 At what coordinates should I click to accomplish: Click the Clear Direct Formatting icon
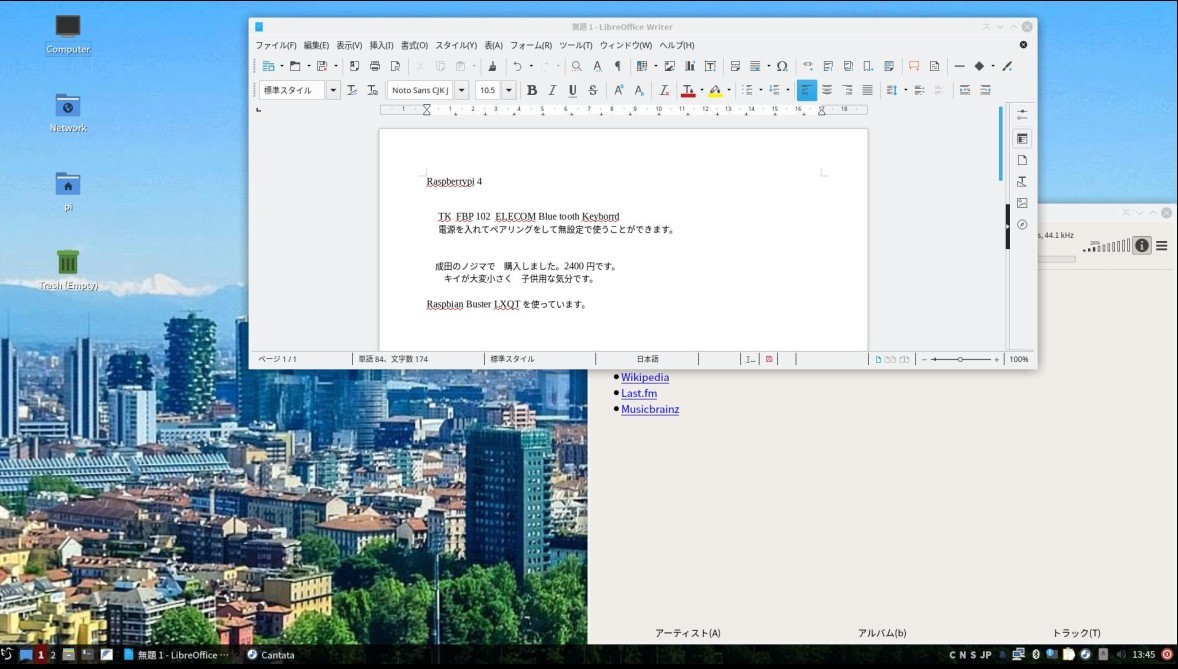(x=664, y=90)
